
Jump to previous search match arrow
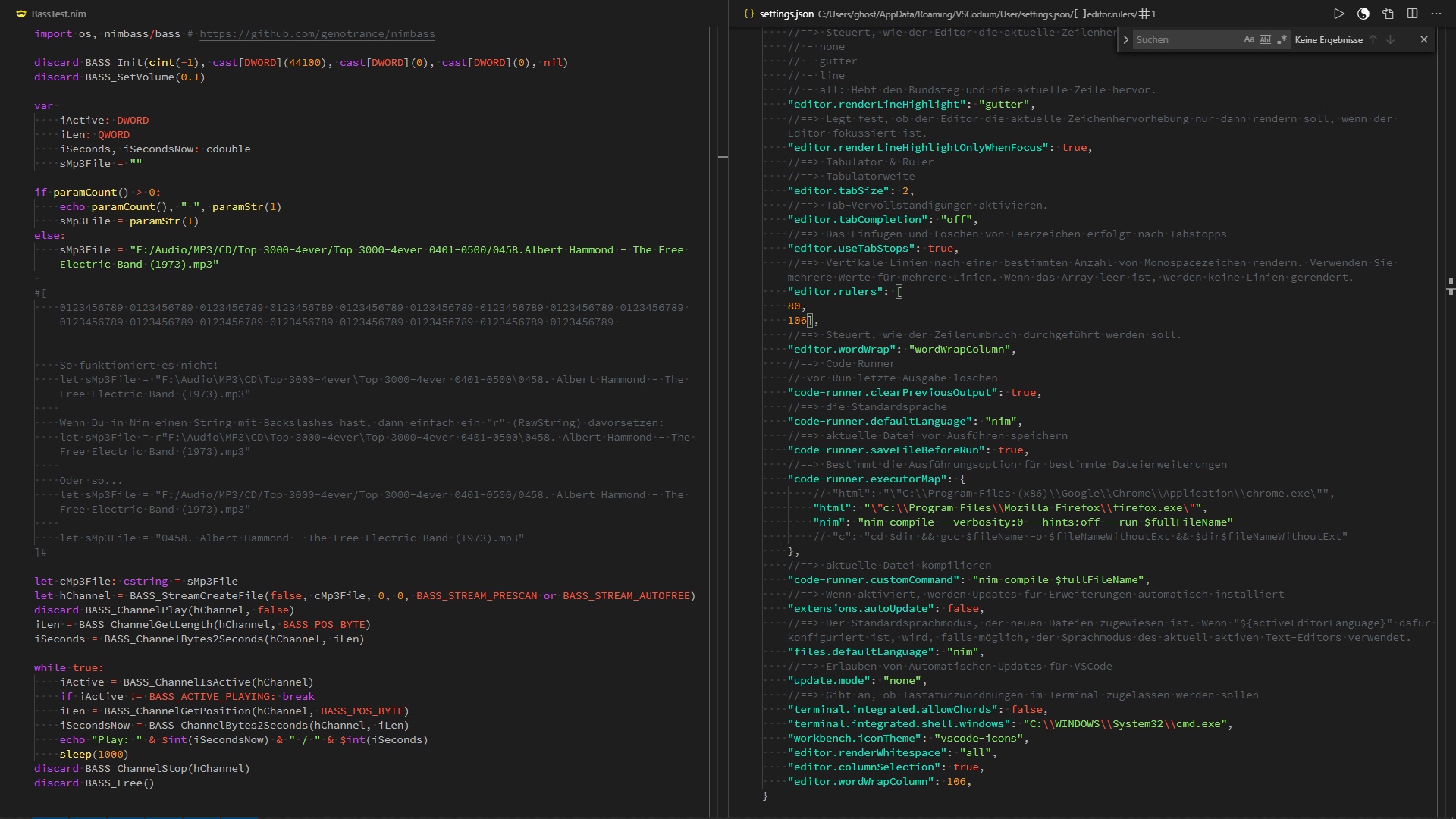[x=1373, y=39]
